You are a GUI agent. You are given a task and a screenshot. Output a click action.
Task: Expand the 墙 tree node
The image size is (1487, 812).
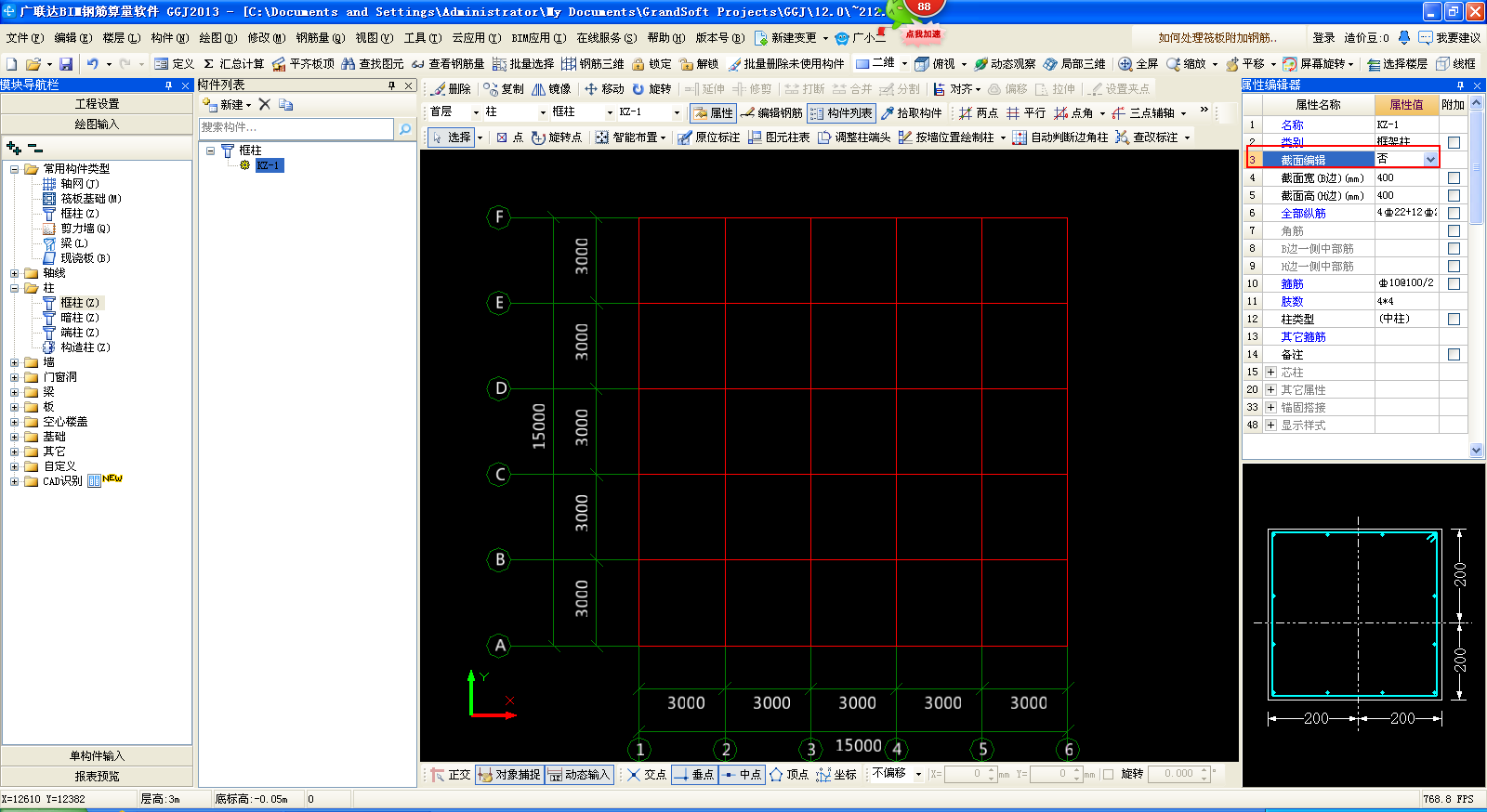pos(14,362)
